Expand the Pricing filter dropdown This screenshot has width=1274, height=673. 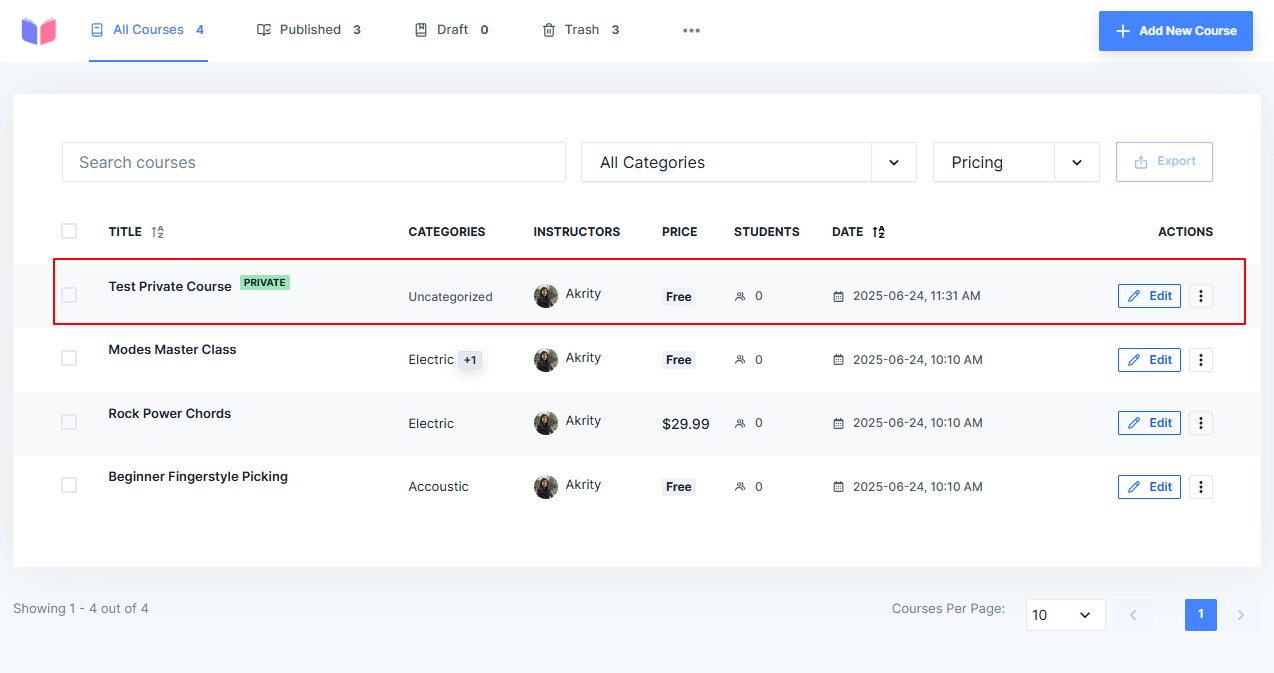click(1016, 162)
